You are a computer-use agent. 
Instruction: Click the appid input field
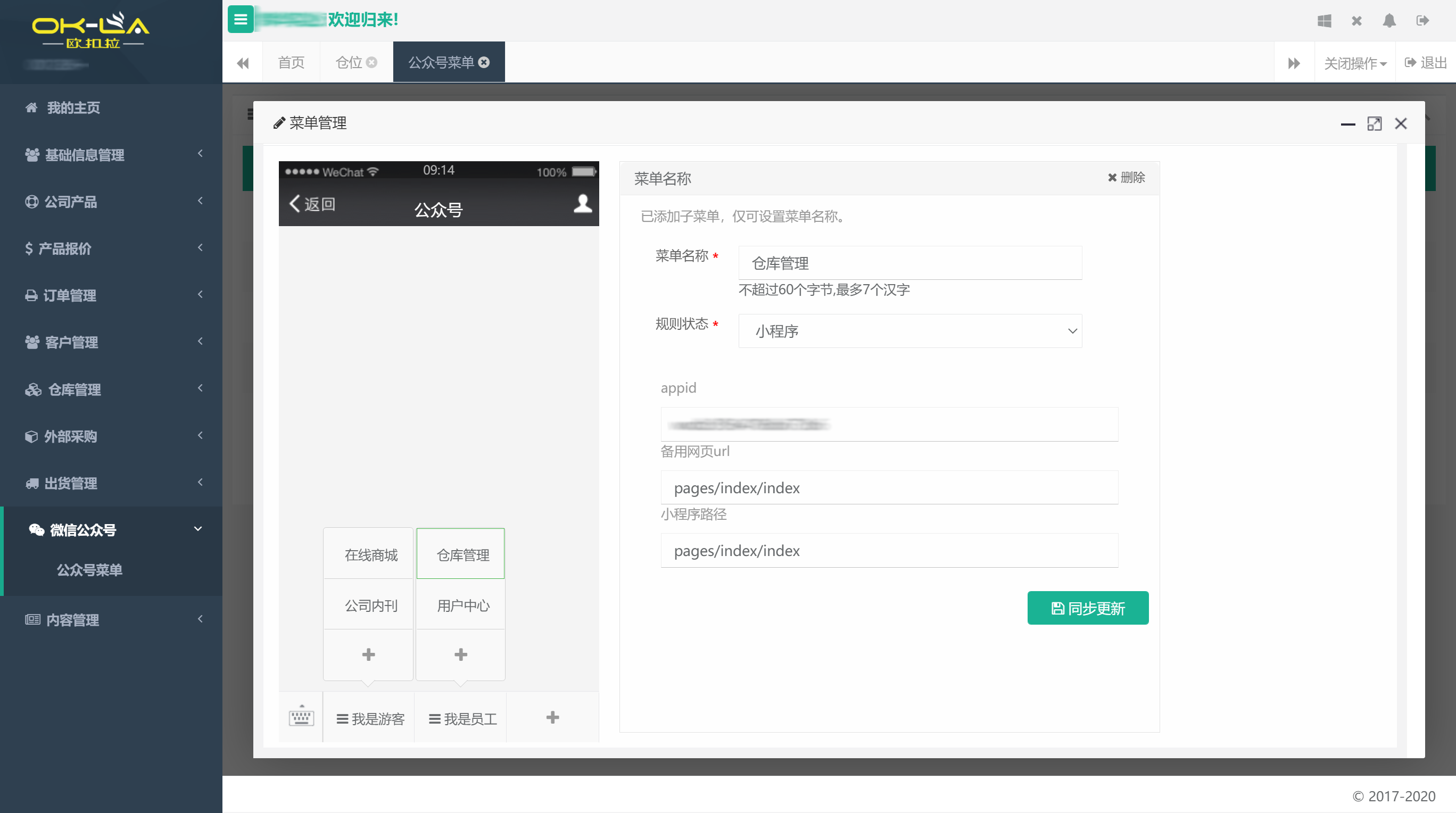coord(889,424)
